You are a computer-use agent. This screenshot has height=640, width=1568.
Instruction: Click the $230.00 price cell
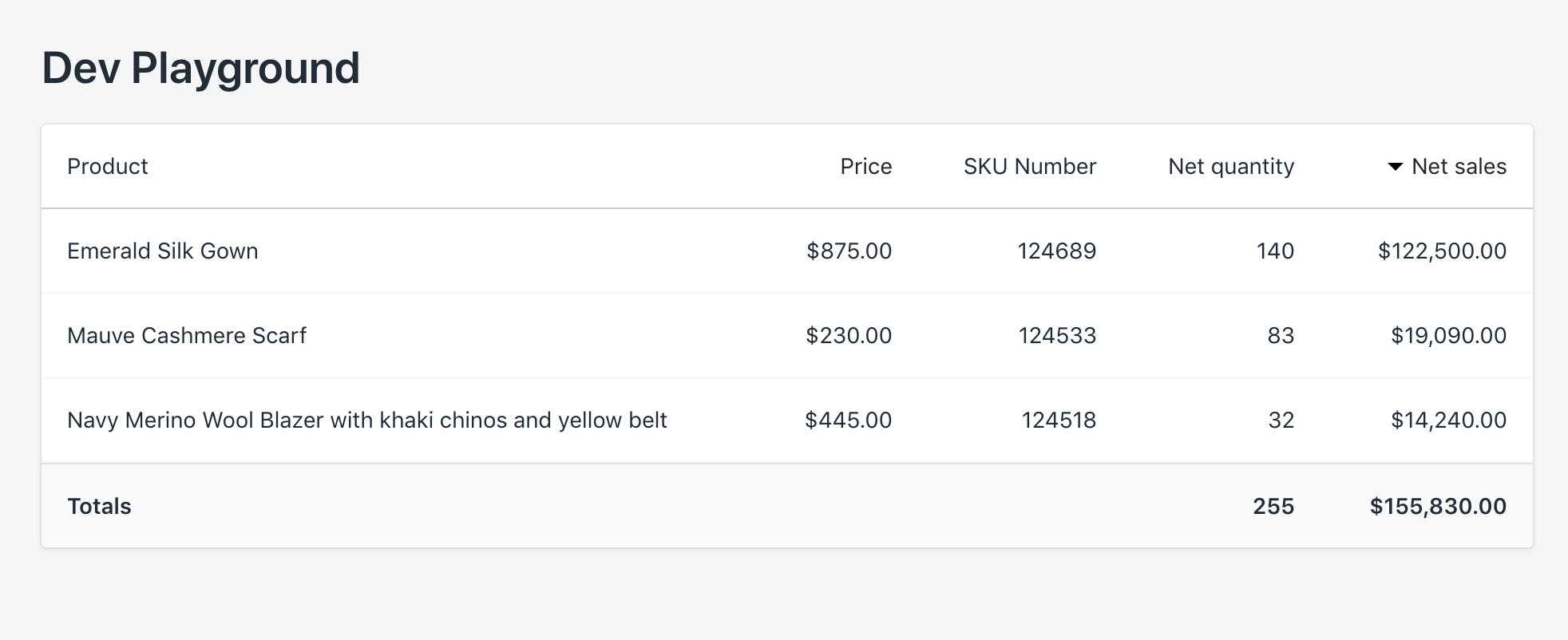click(849, 336)
